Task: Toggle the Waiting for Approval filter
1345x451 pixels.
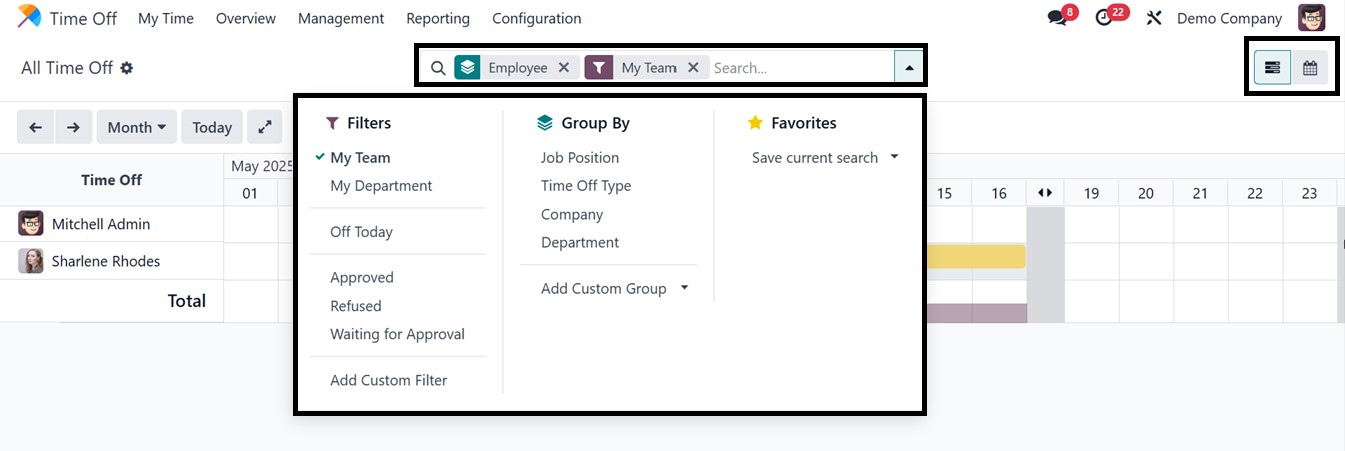Action: tap(397, 334)
